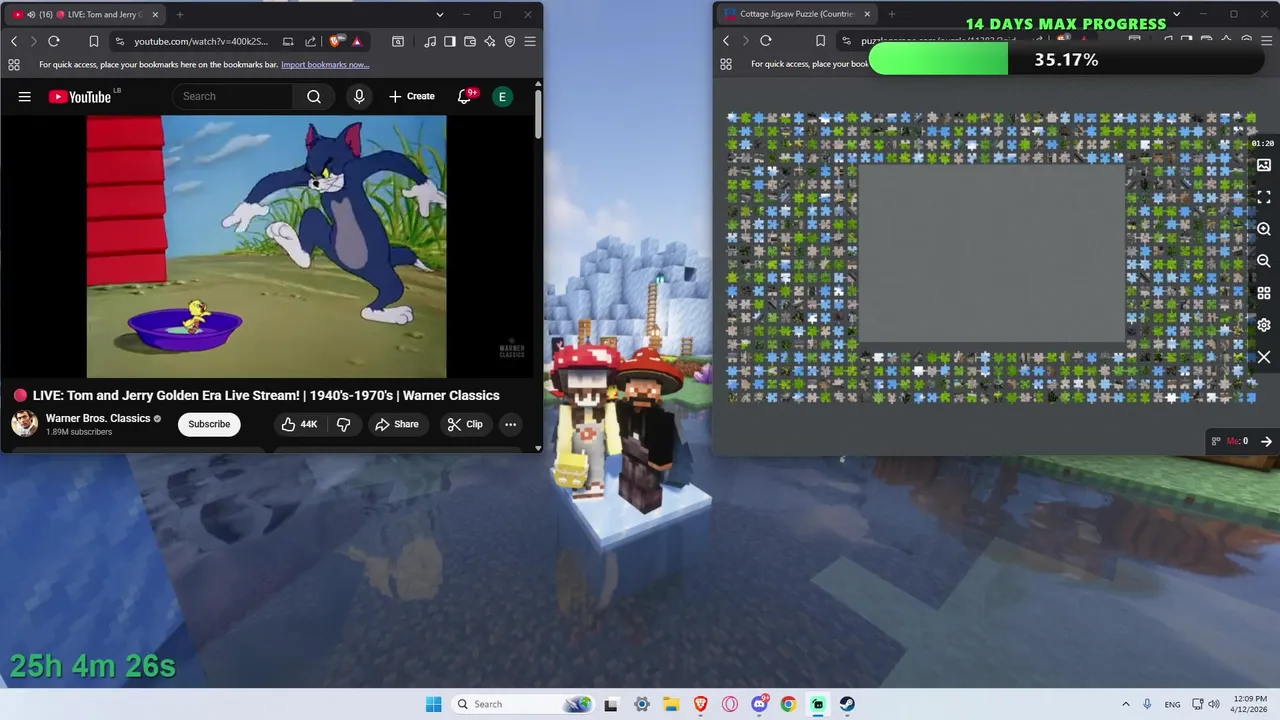This screenshot has width=1280, height=720.
Task: Open the Warner Bros. Classics channel avatar
Action: tap(25, 424)
